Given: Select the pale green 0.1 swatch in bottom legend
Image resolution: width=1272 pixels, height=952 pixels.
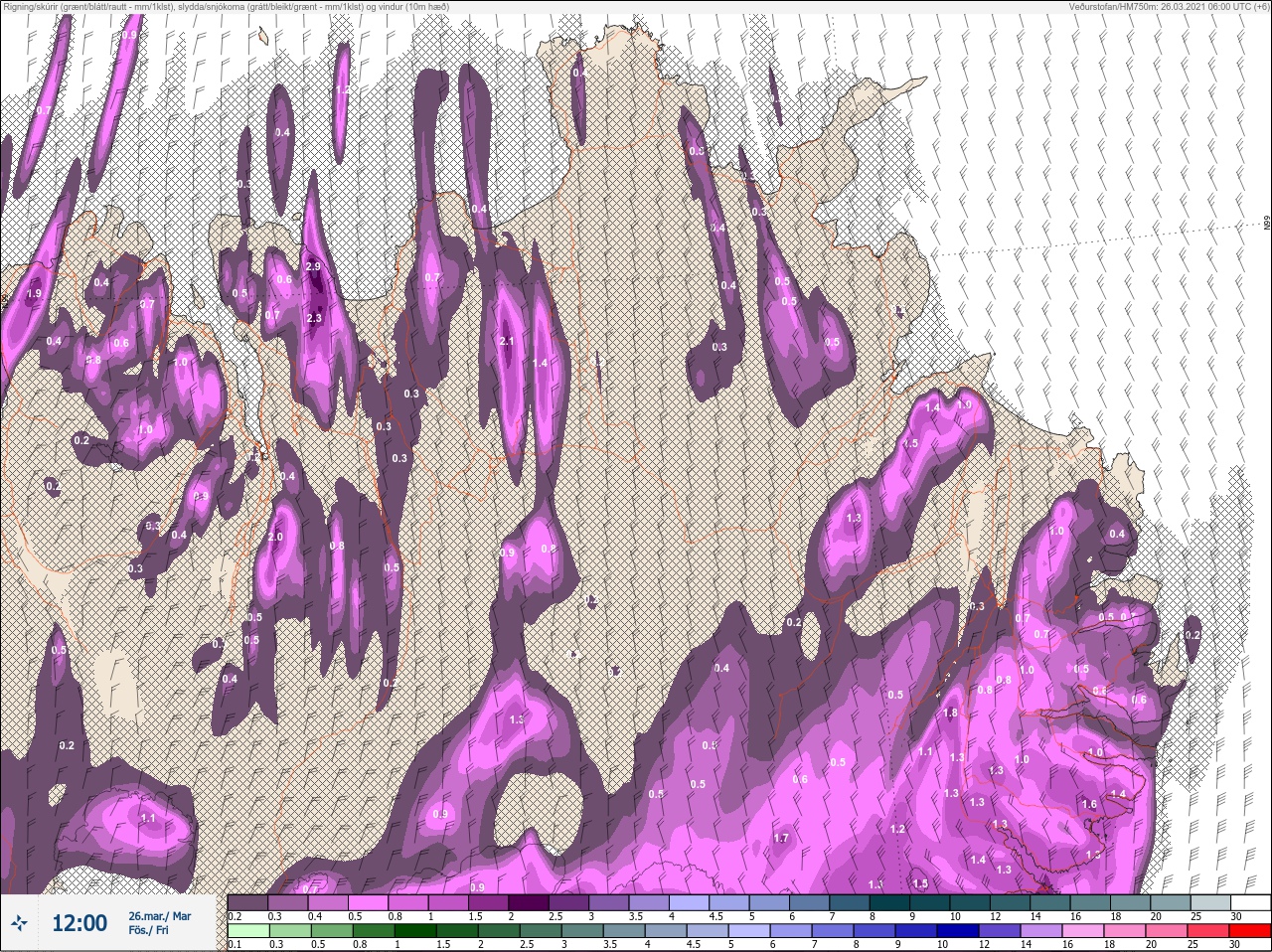Looking at the screenshot, I should click(248, 930).
